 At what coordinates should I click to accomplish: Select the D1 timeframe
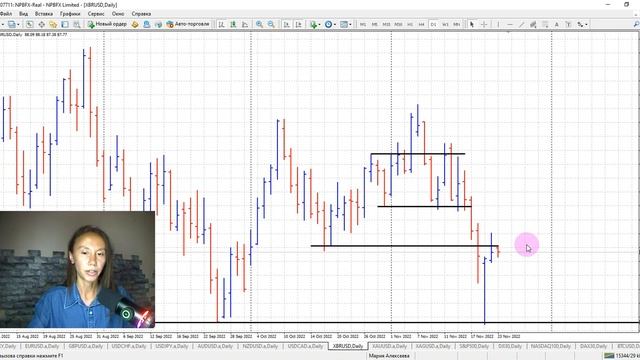(x=433, y=24)
